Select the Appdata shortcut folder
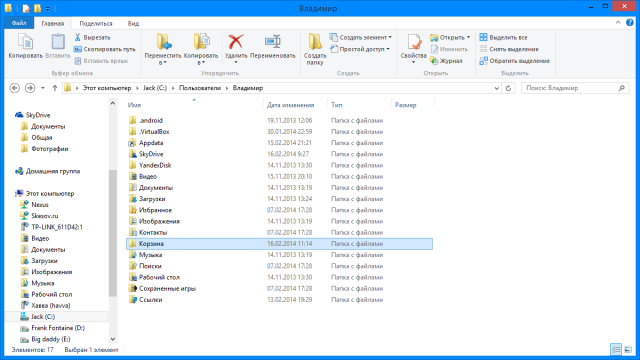The height and width of the screenshot is (360, 640). coord(151,143)
